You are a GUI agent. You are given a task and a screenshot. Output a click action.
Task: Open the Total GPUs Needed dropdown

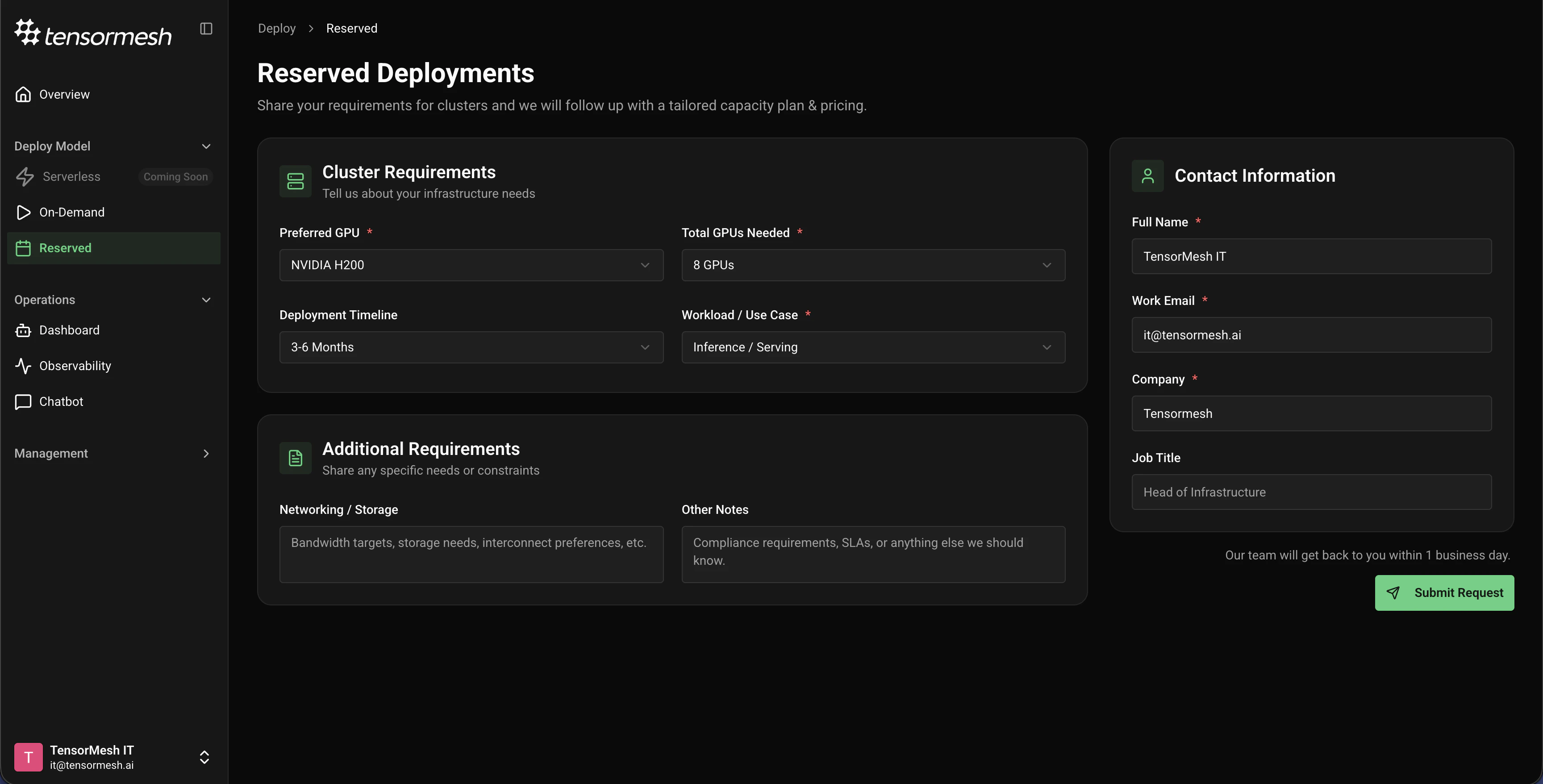[x=873, y=265]
